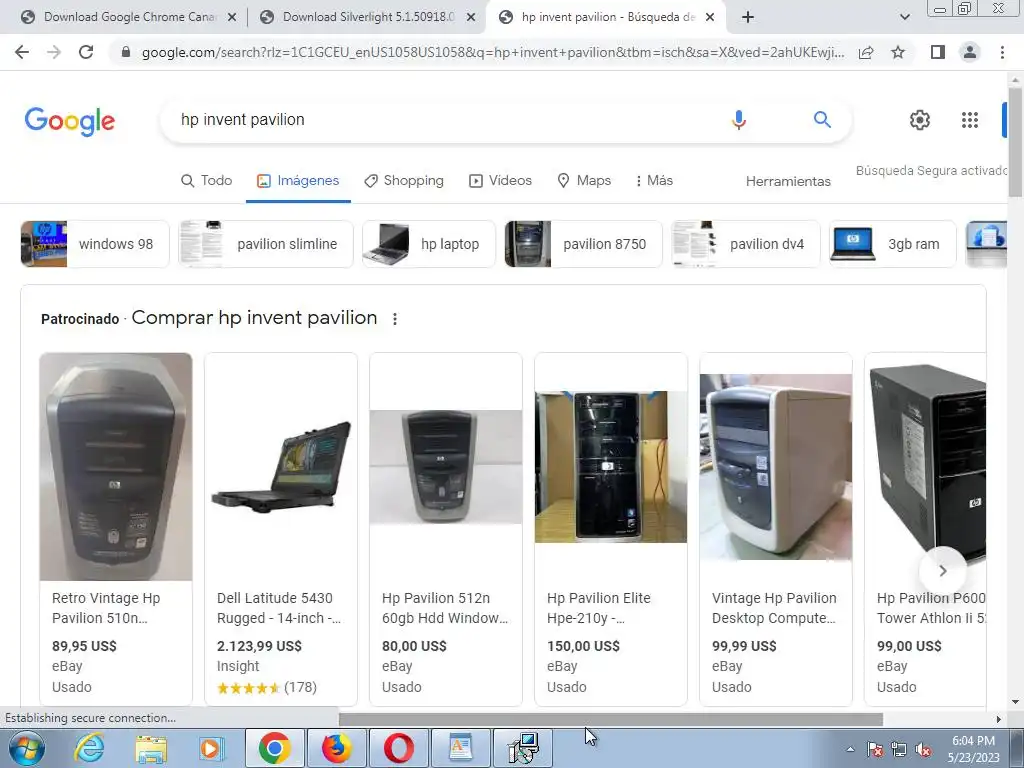Open the Hp Pavilion 512n product image

[x=446, y=466]
